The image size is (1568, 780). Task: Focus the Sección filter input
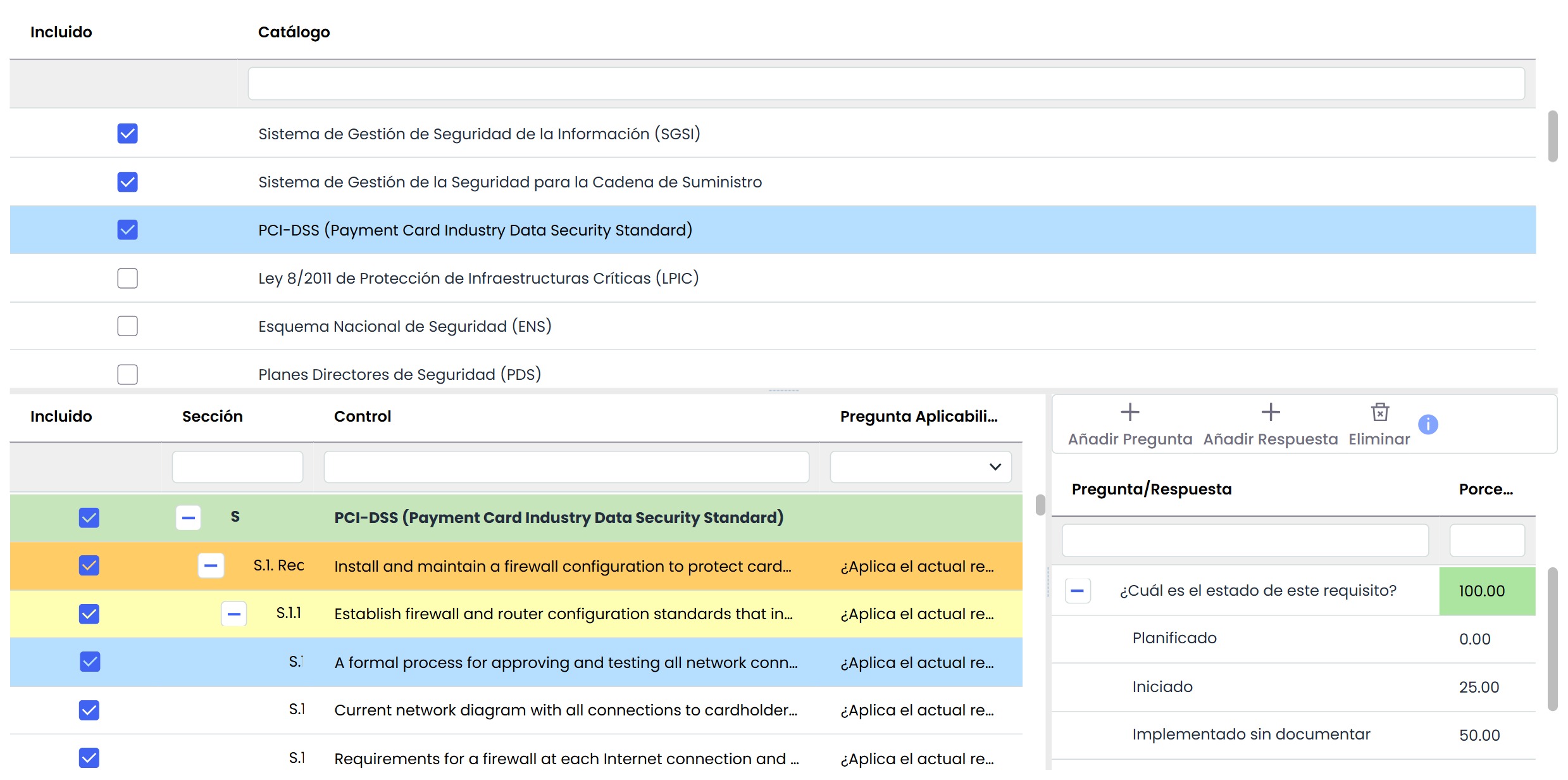click(237, 467)
